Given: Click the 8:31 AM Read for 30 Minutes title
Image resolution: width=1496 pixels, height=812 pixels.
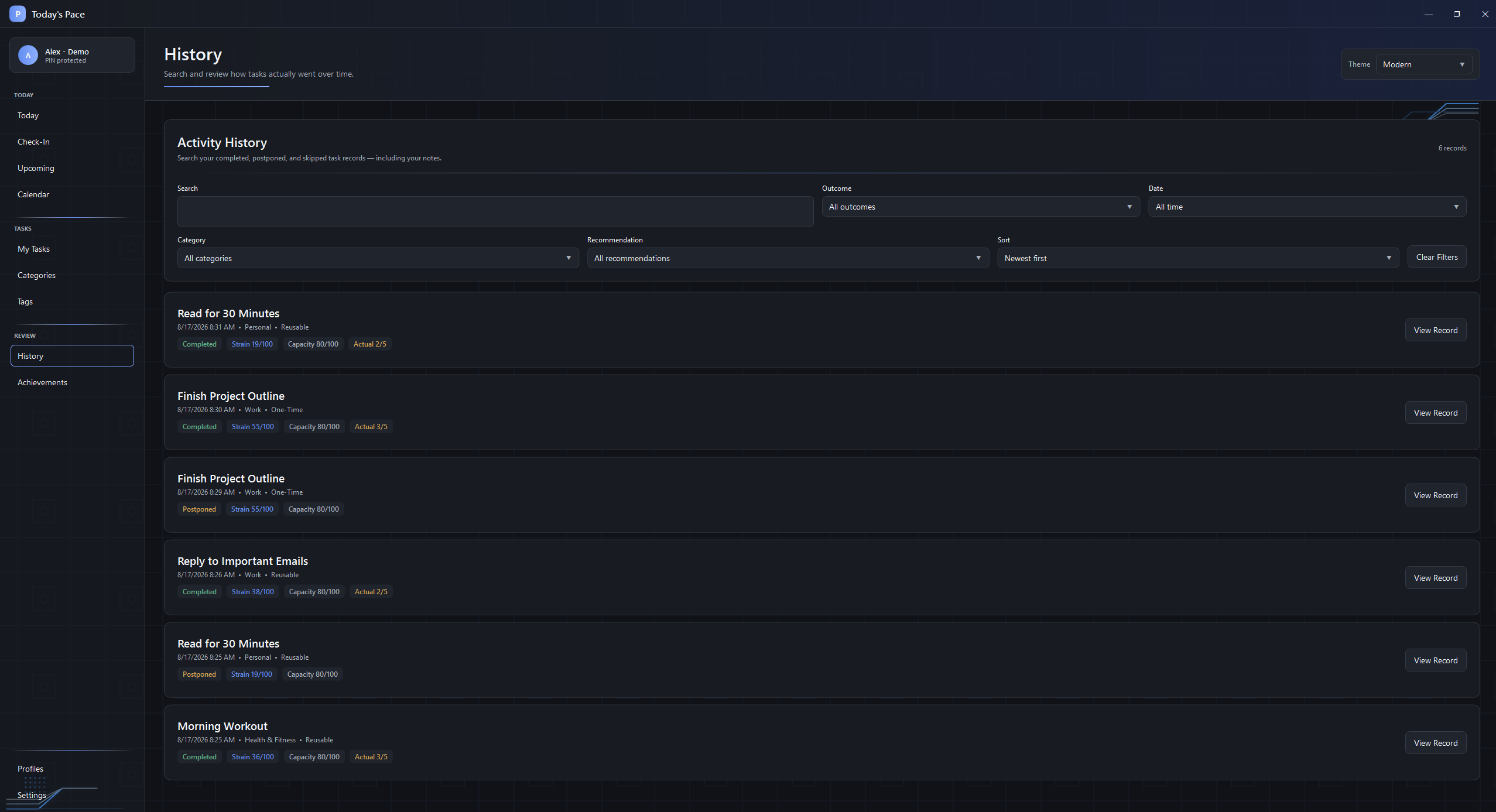Looking at the screenshot, I should pos(228,314).
